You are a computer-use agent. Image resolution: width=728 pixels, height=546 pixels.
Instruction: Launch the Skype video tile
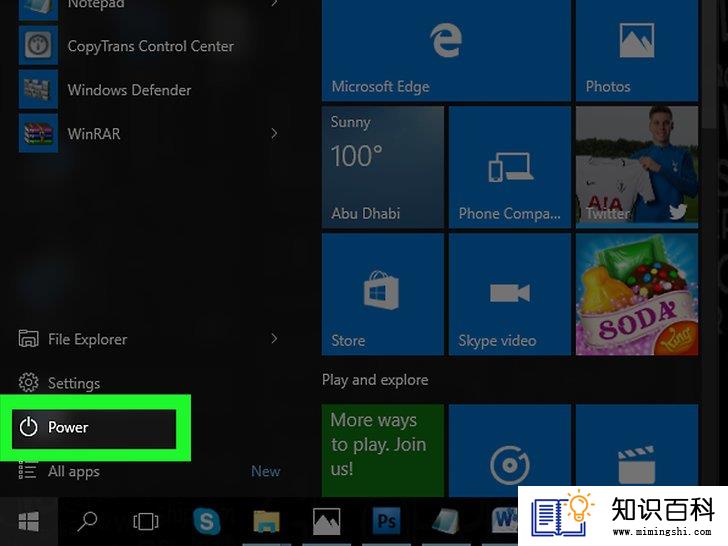click(510, 294)
